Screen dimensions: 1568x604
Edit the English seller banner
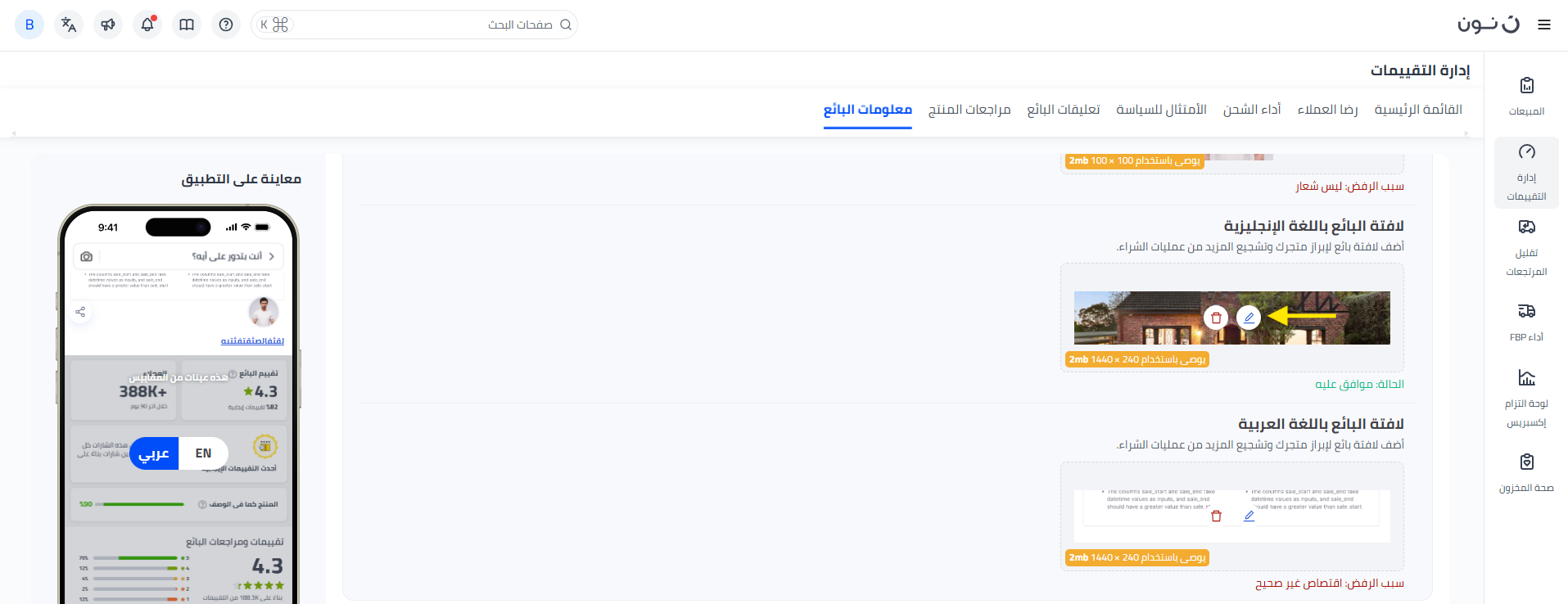[1249, 318]
